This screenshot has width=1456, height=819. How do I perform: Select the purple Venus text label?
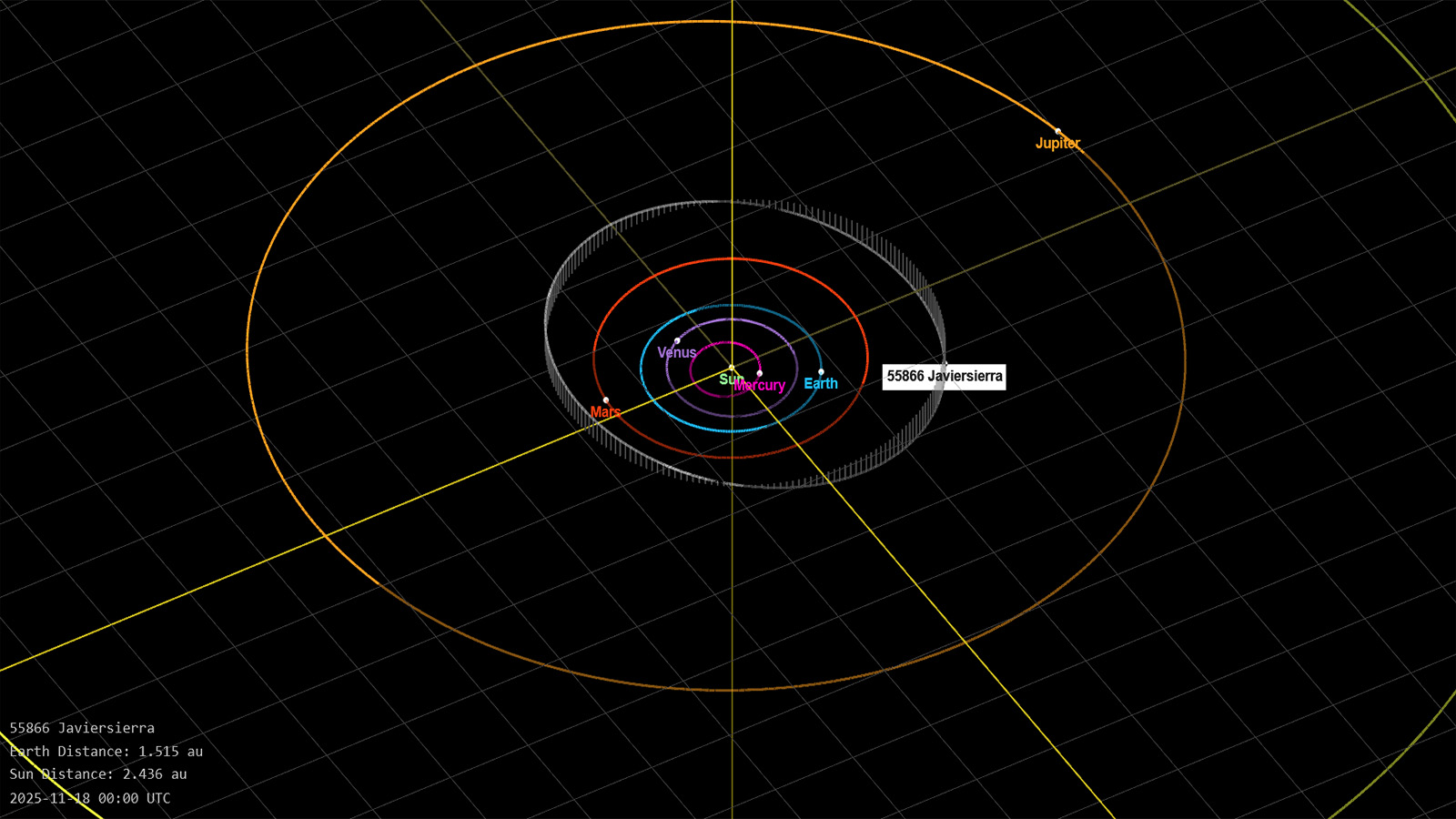[x=676, y=353]
